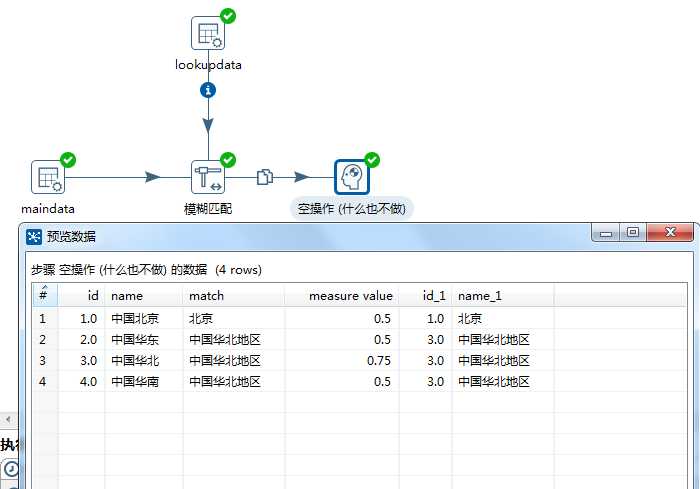
Task: Select the 空操作 dummy step icon
Action: pos(352,177)
